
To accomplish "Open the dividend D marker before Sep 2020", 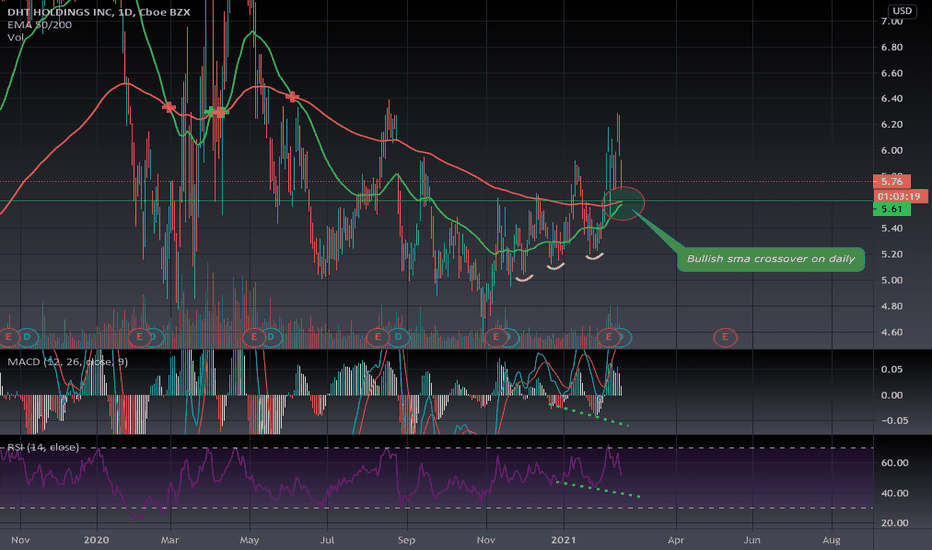I will click(x=398, y=338).
